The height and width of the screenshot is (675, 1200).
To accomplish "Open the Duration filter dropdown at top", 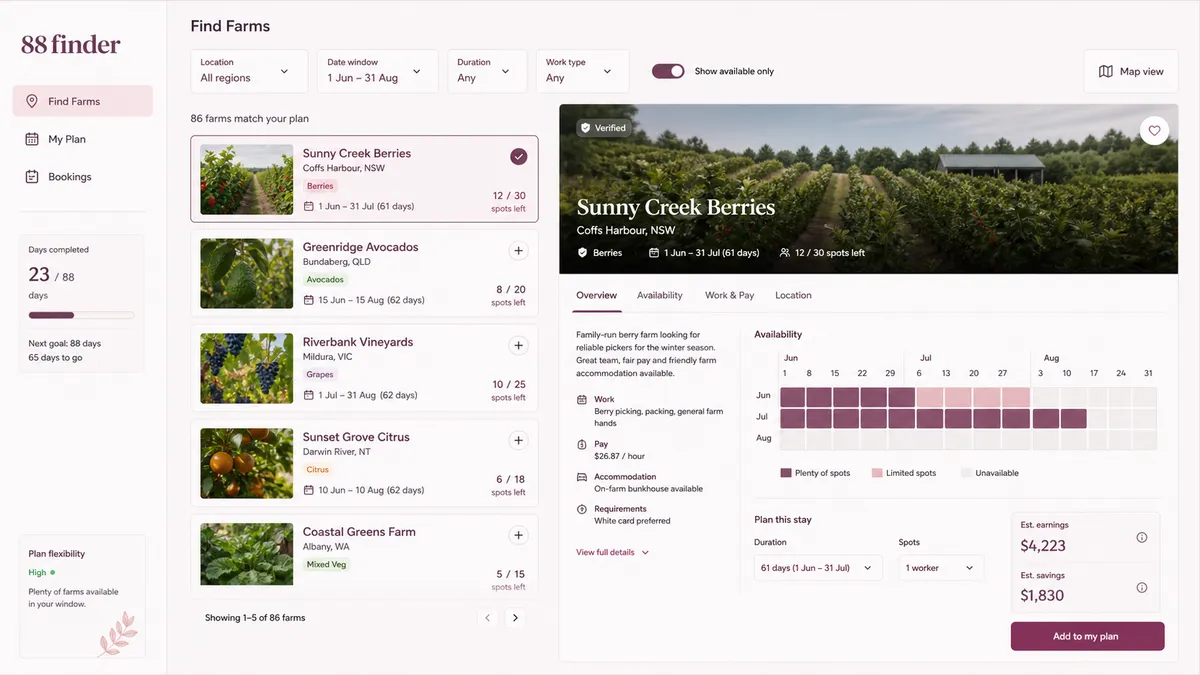I will pos(486,71).
